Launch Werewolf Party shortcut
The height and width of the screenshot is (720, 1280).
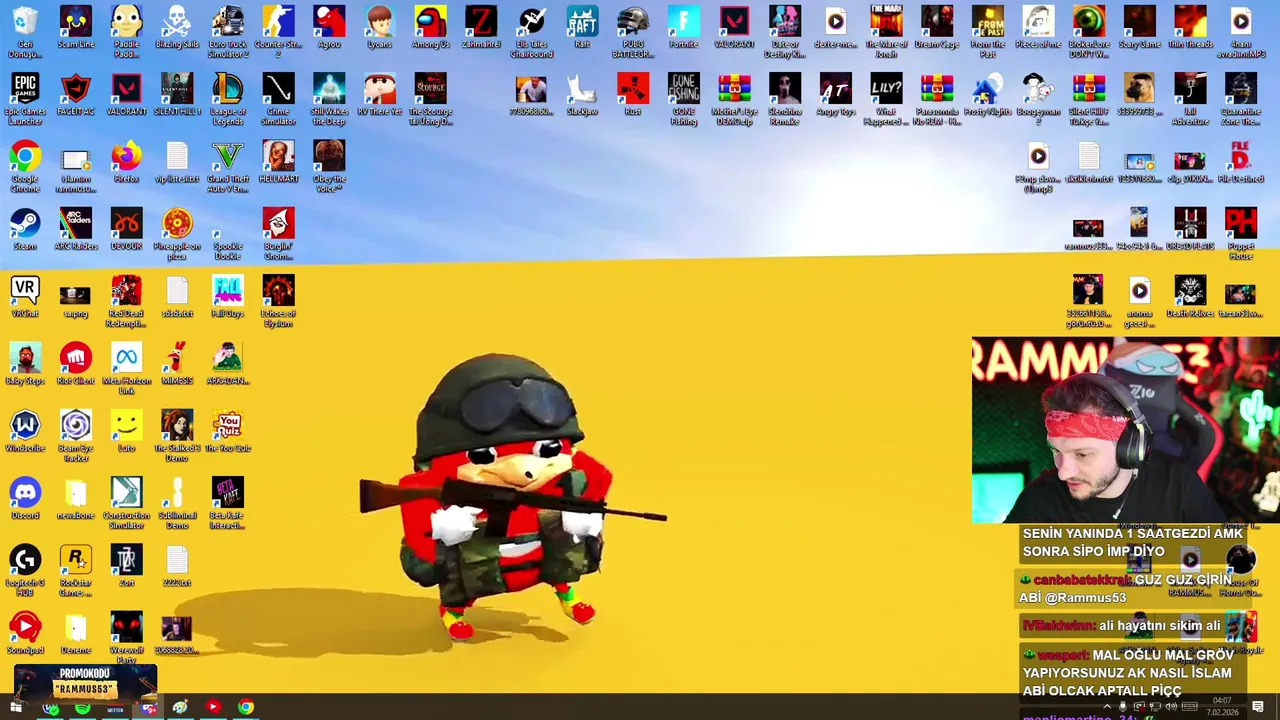point(126,636)
